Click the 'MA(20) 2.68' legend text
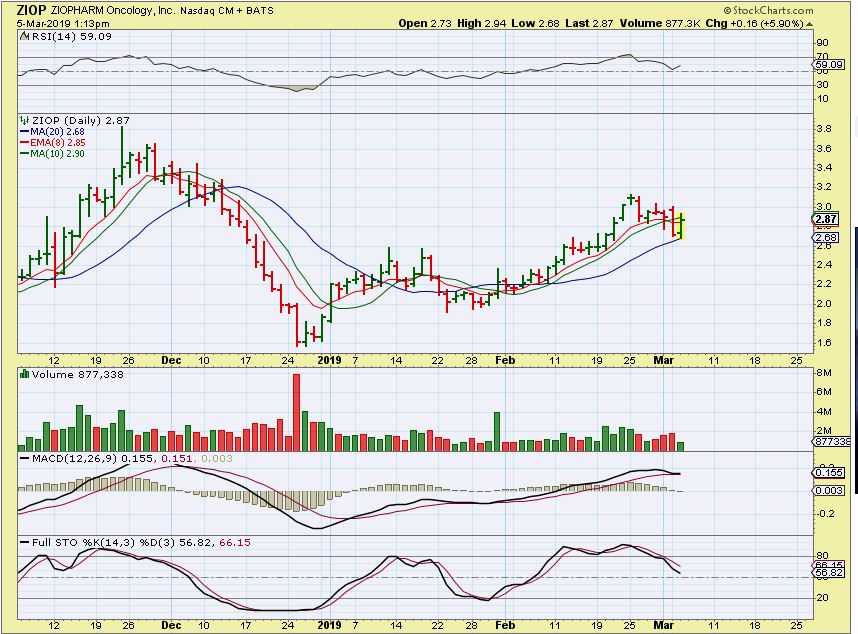This screenshot has width=858, height=634. point(57,132)
